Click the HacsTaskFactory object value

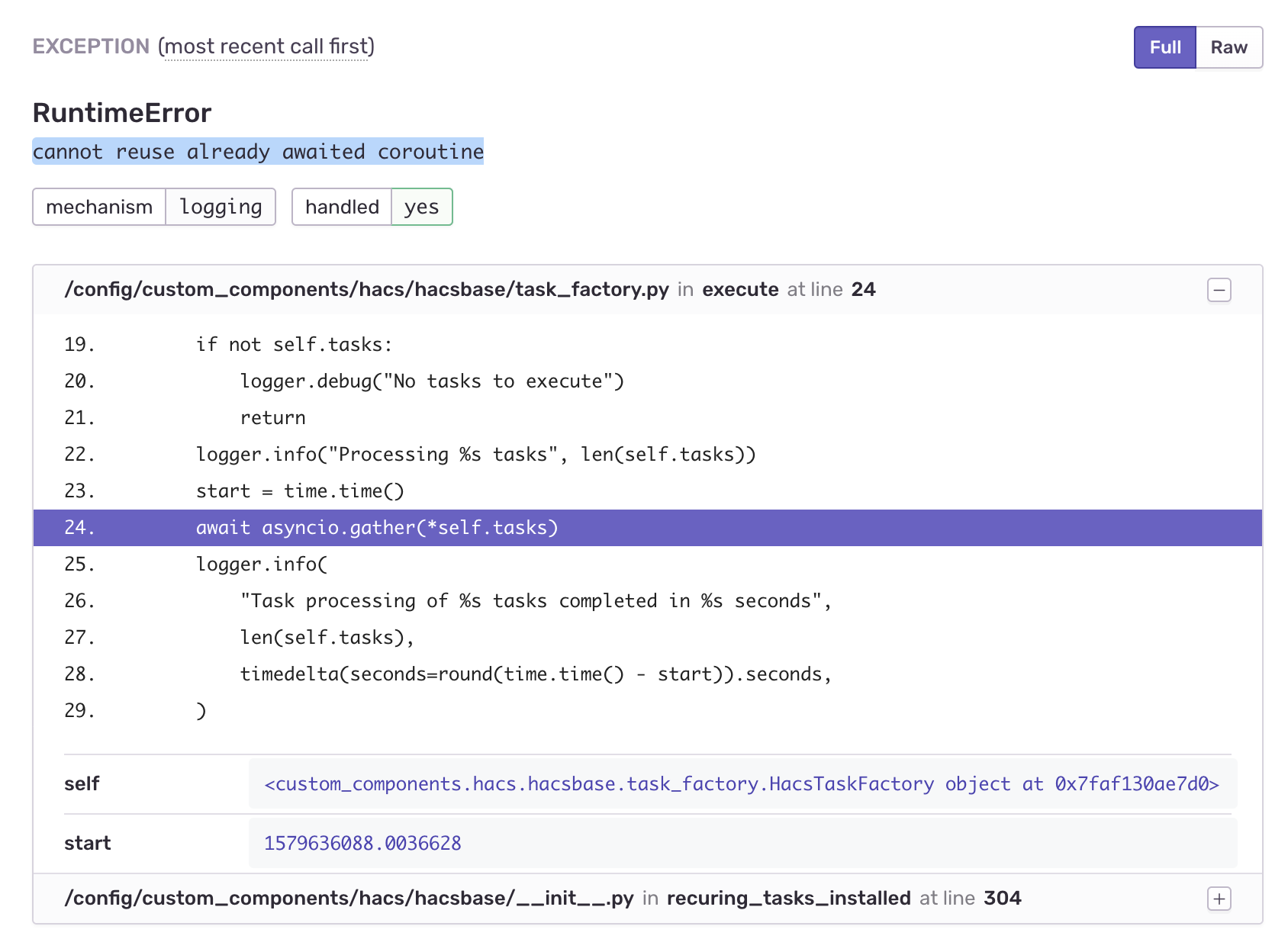742,783
